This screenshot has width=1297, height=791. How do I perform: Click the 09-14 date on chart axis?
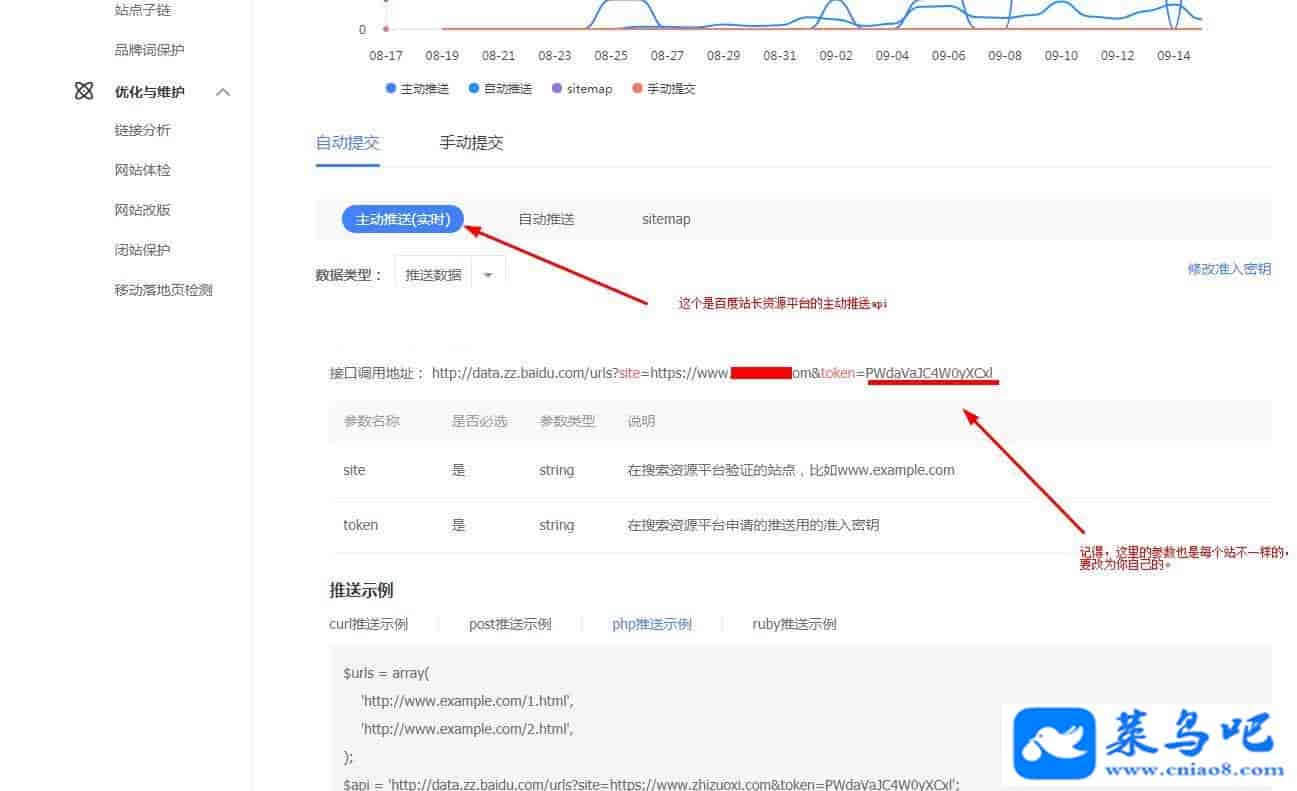tap(1174, 56)
